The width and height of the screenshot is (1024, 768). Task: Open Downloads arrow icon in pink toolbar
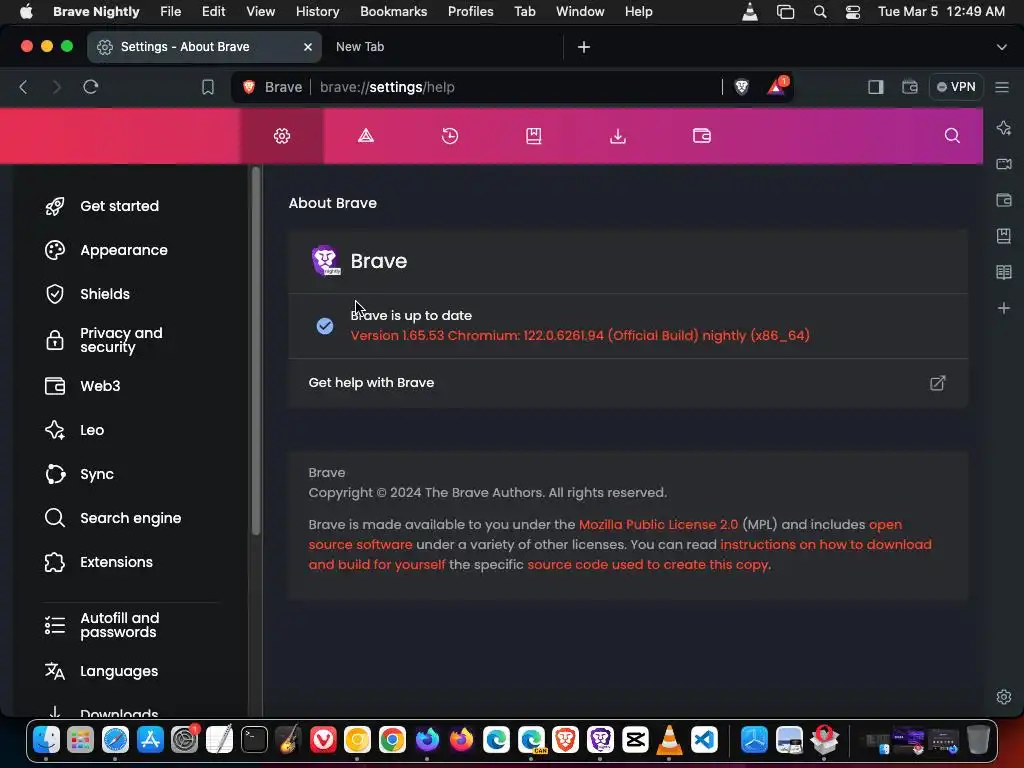(618, 136)
